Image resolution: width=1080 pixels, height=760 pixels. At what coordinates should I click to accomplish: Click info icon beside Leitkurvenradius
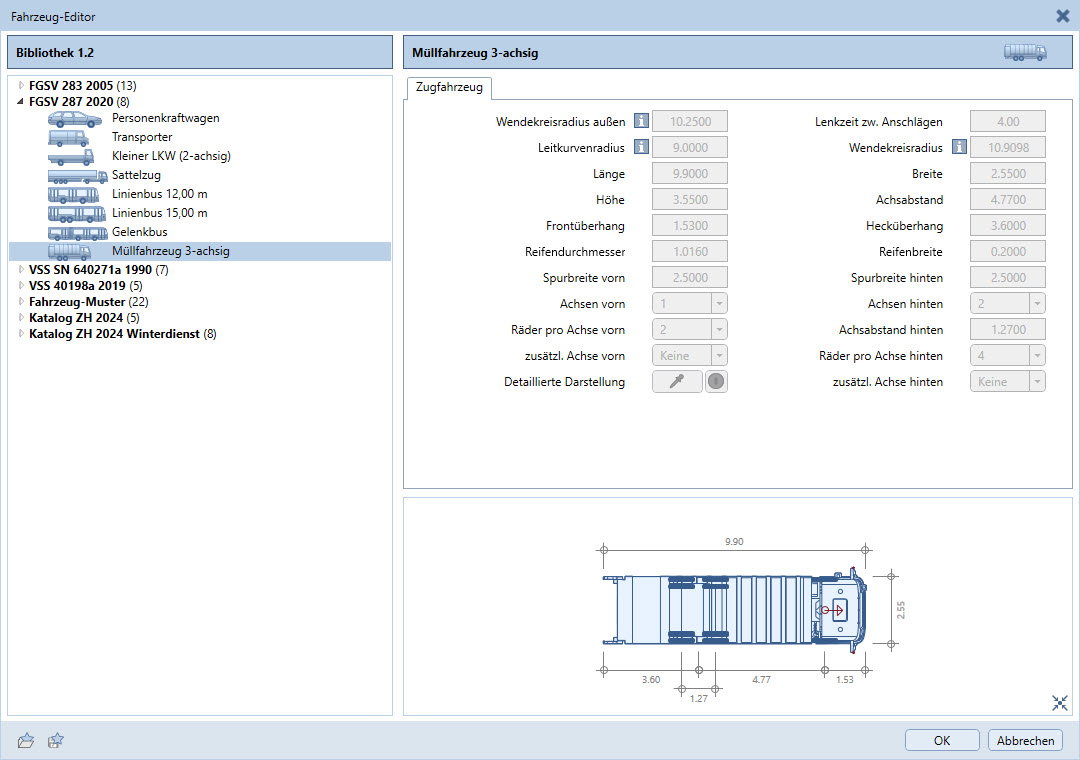642,148
